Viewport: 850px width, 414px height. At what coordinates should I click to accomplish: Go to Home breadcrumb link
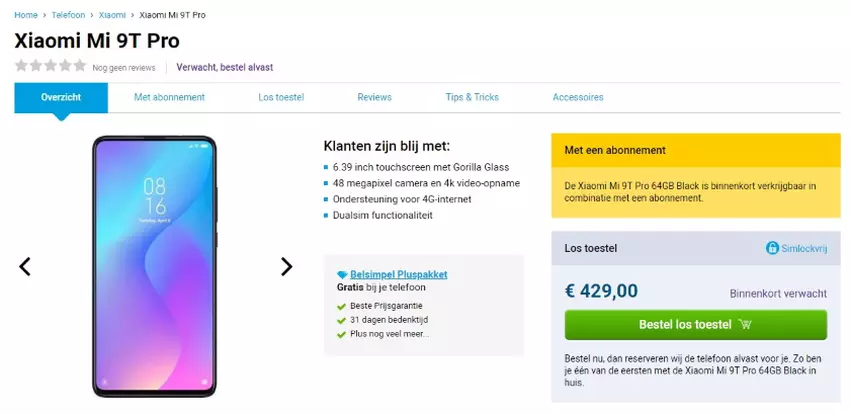(26, 15)
